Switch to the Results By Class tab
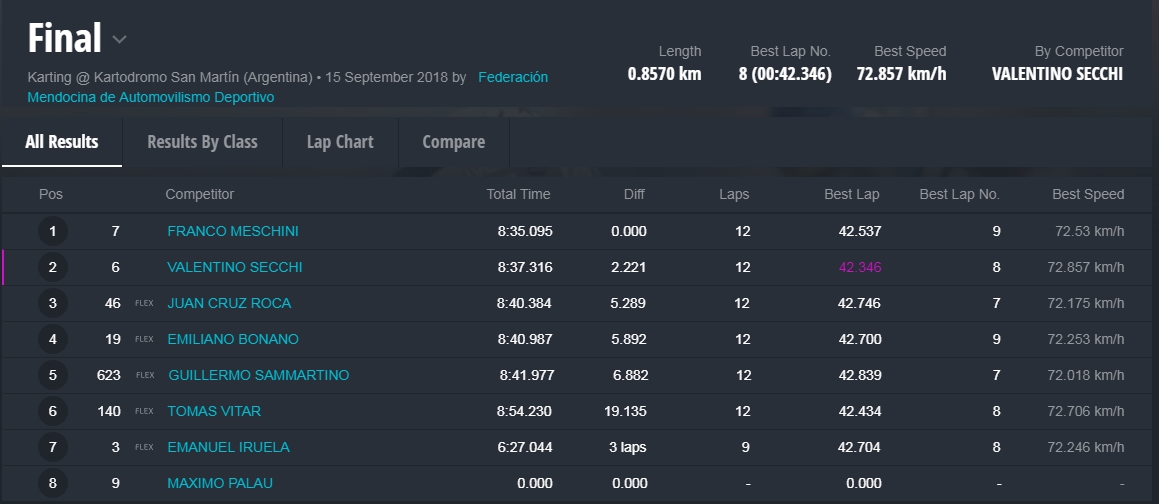The height and width of the screenshot is (504, 1159). [x=202, y=142]
